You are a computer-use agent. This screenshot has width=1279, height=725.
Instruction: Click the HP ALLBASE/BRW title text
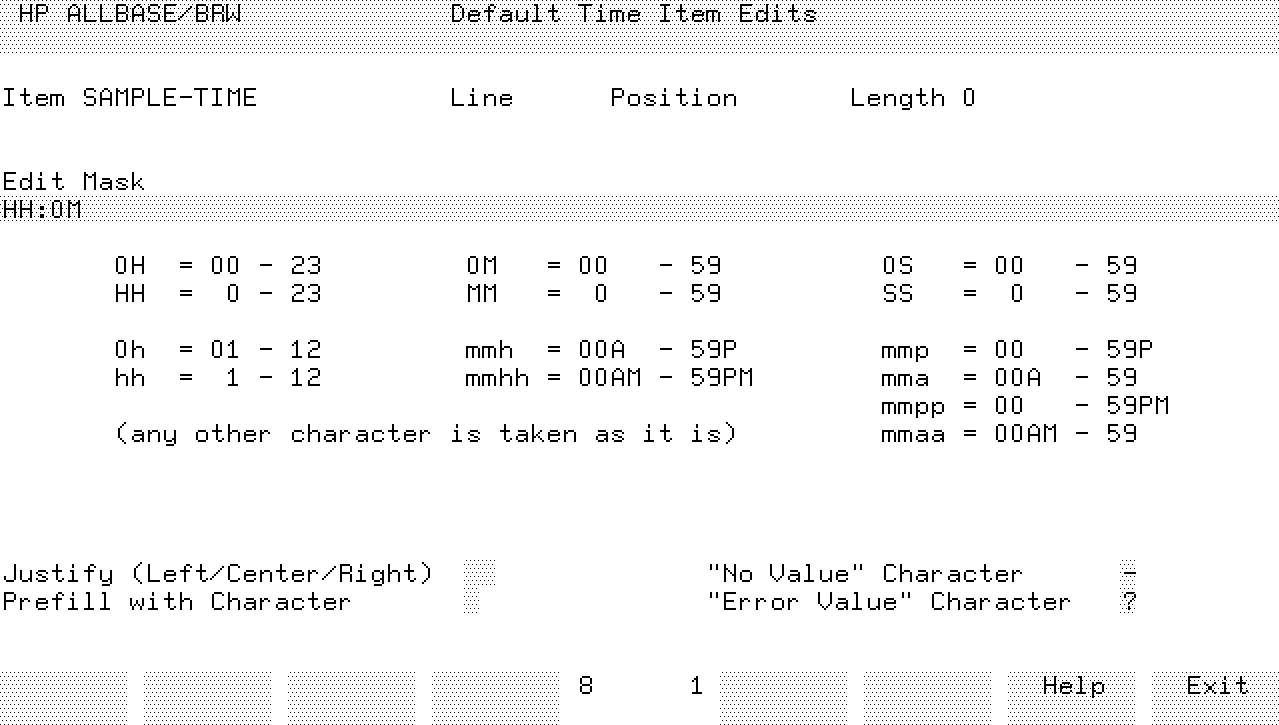pos(129,14)
